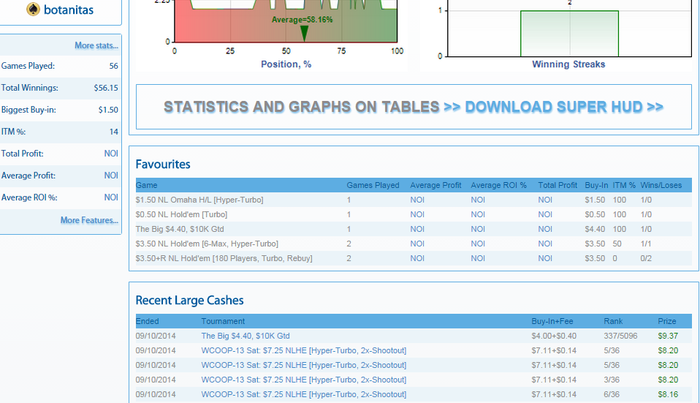Sort Favourites by Average ROI % header
The width and height of the screenshot is (700, 403).
[x=499, y=185]
